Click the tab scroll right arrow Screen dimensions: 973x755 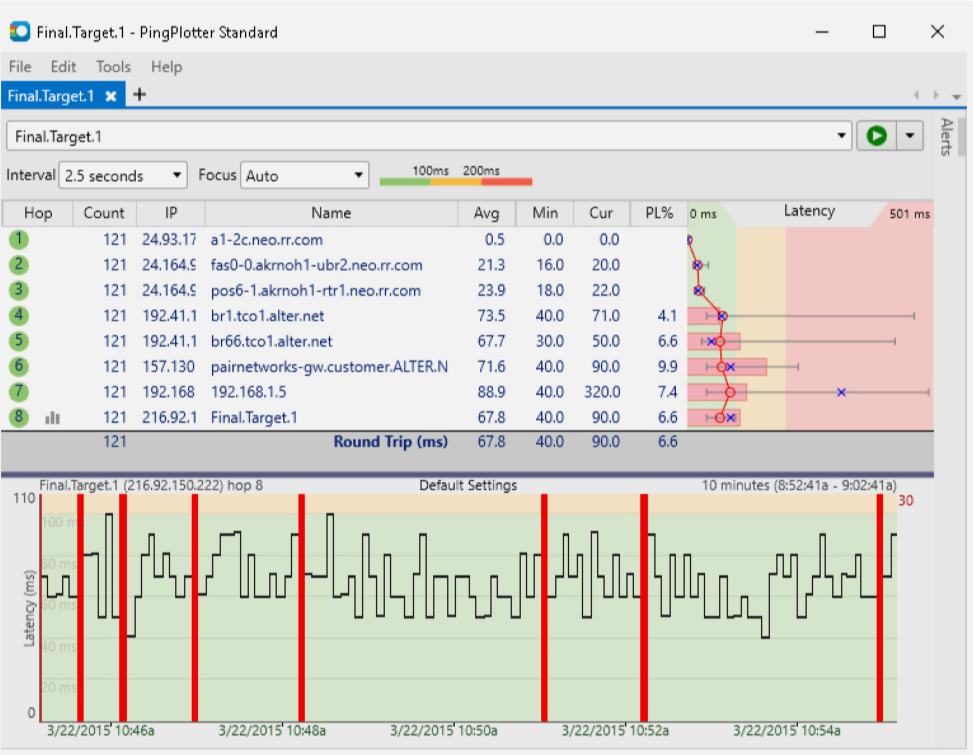pos(936,95)
